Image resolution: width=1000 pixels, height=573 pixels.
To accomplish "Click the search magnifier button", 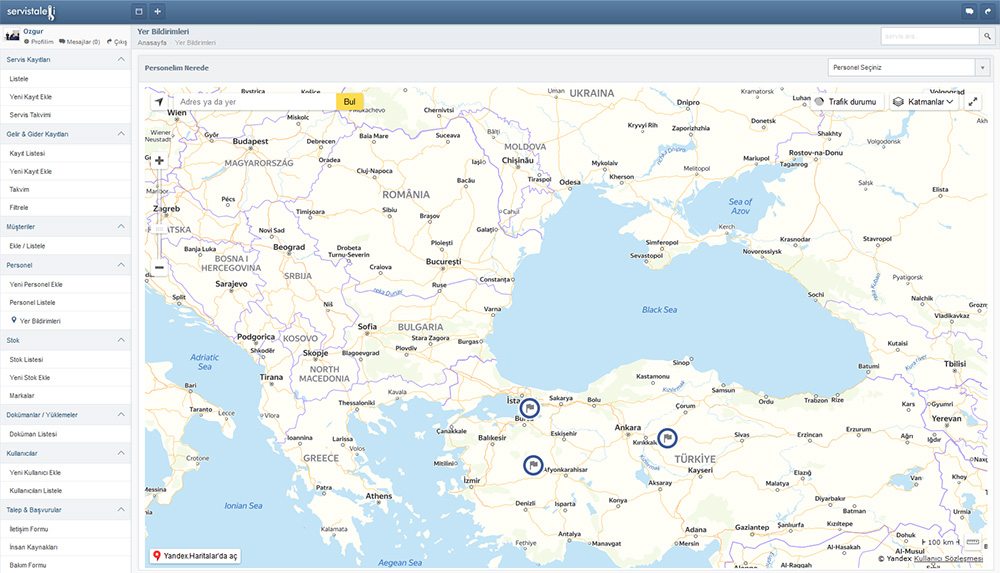I will (987, 36).
